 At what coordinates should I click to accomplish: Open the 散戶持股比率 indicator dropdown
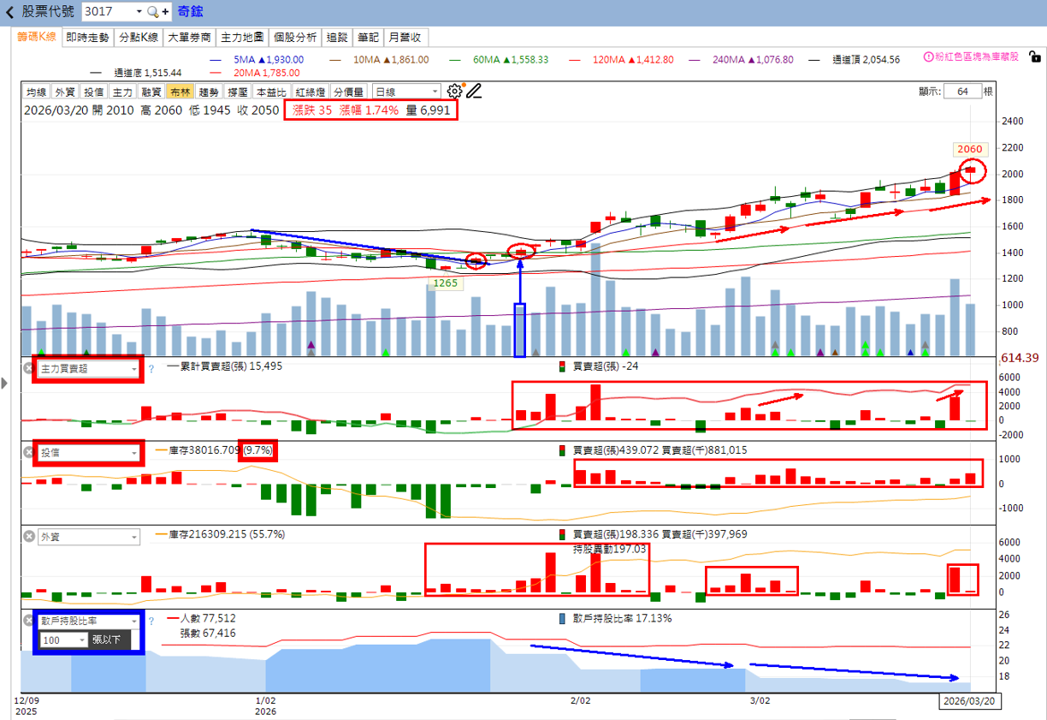[x=88, y=621]
